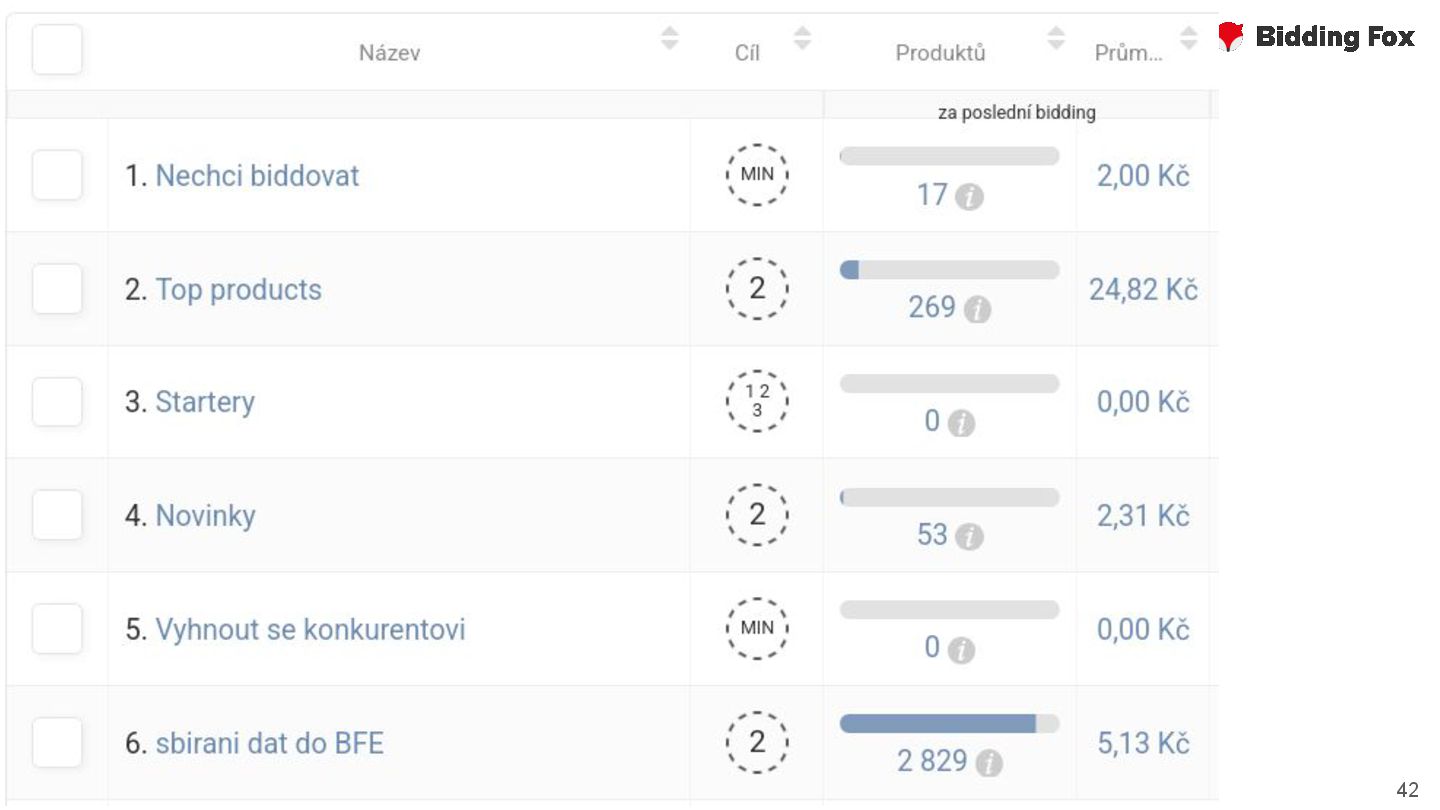The image size is (1440, 810).
Task: Click info icon beside 2 829 products
Action: (988, 764)
